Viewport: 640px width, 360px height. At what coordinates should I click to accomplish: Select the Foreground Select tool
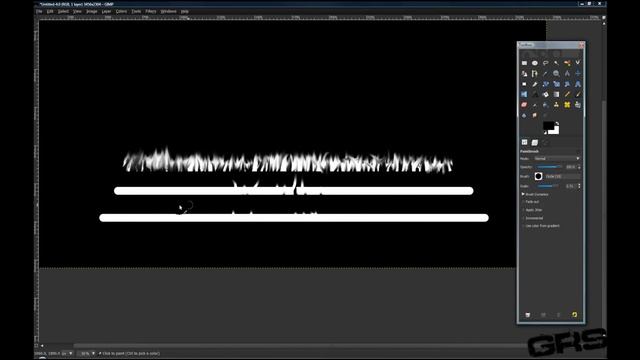pyautogui.click(x=524, y=73)
